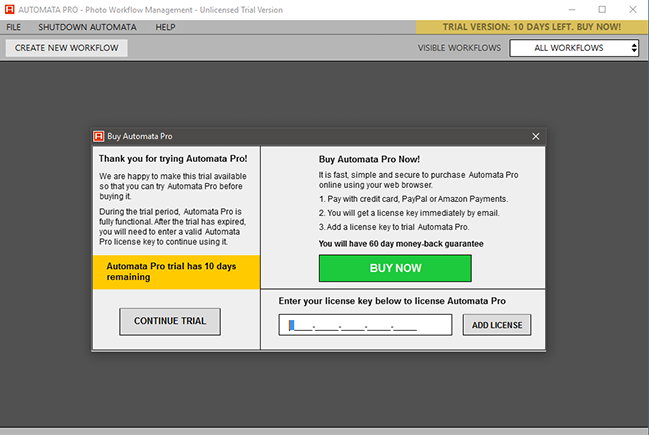Open the FILE menu

pyautogui.click(x=13, y=27)
